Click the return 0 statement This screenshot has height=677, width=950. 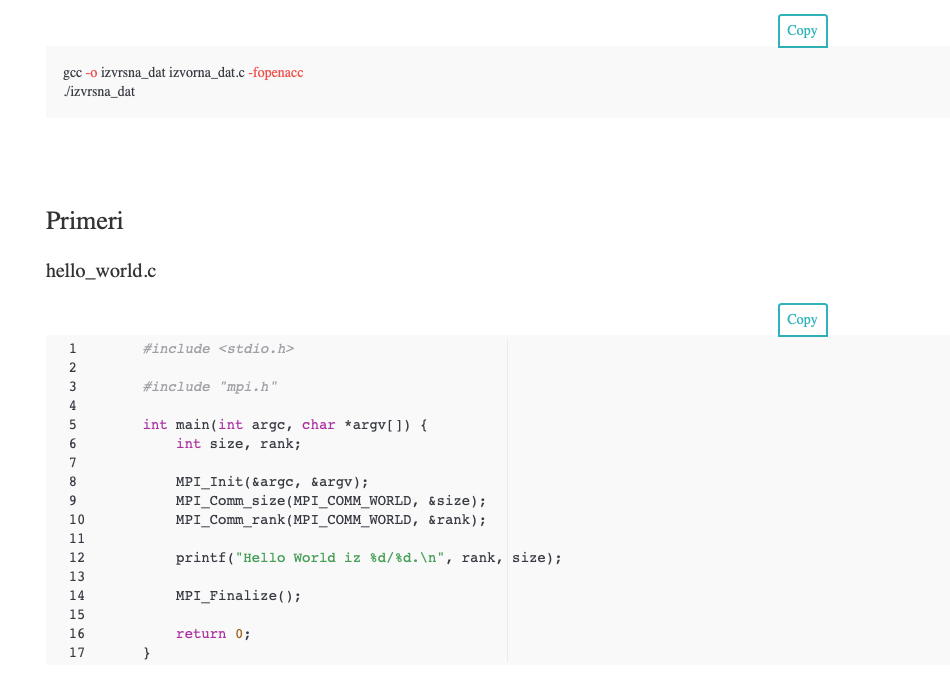tap(210, 633)
